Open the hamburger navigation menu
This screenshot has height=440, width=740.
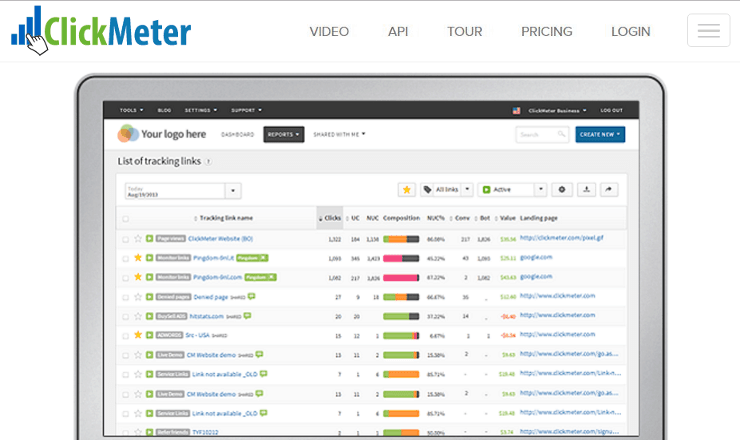pos(708,31)
